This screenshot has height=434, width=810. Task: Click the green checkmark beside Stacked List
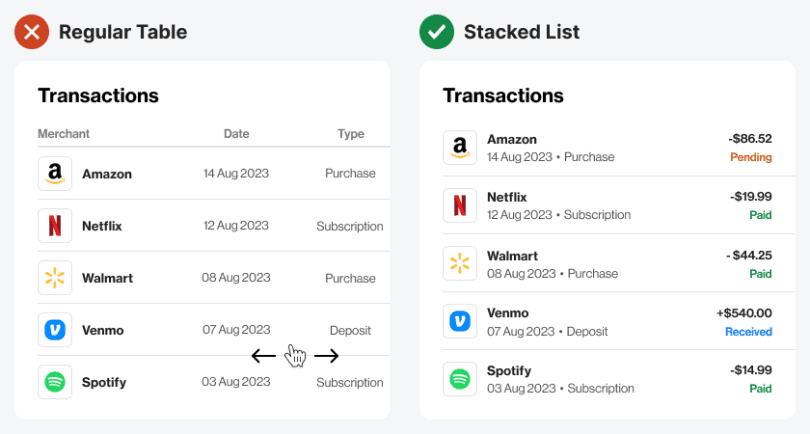tap(436, 32)
